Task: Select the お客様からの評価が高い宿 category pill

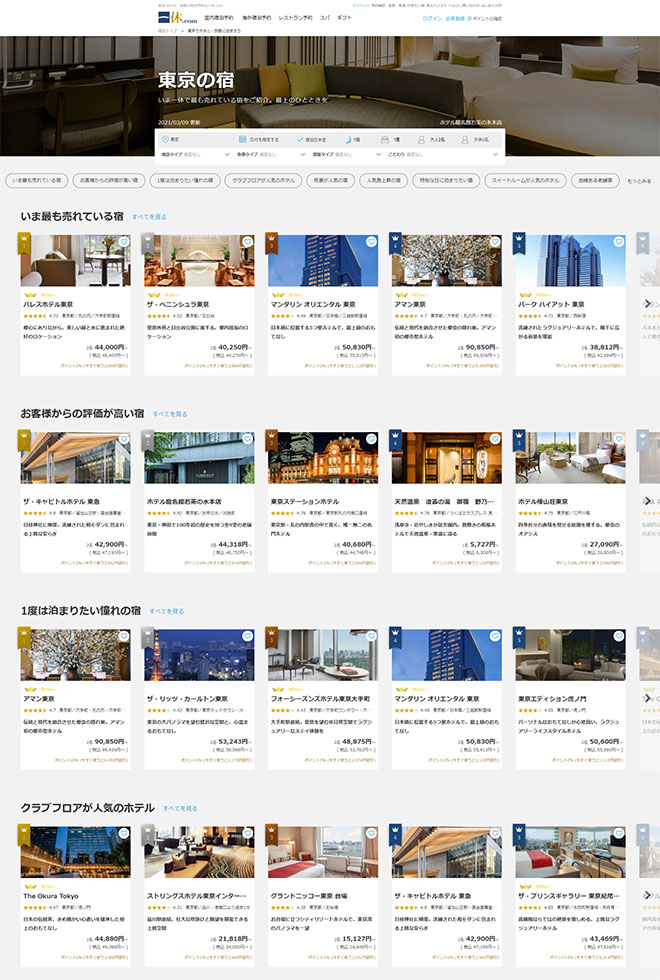Action: [109, 181]
